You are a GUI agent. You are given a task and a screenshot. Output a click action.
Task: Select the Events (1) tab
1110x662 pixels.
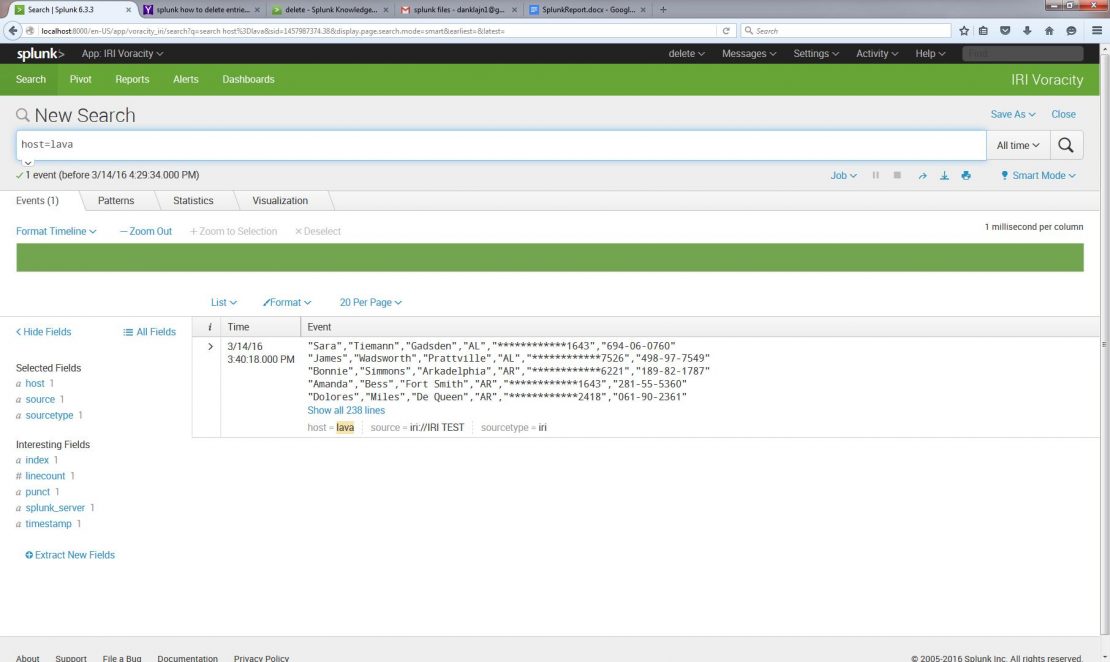click(x=38, y=201)
